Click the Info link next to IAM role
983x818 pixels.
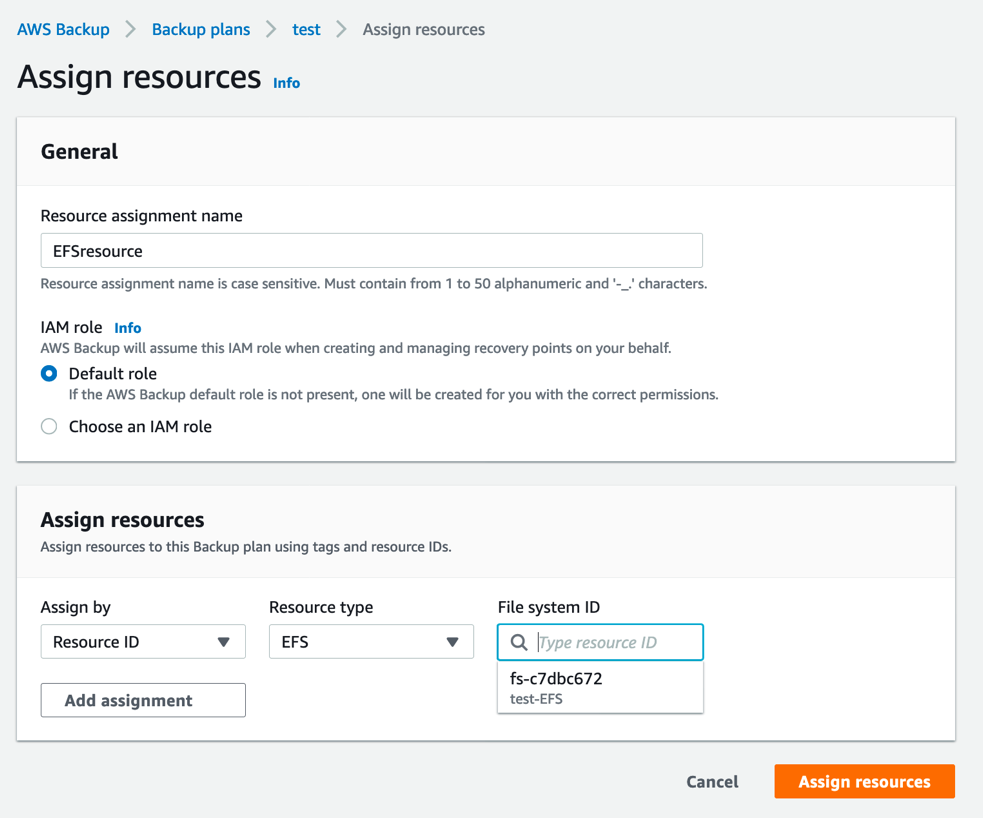(x=127, y=327)
